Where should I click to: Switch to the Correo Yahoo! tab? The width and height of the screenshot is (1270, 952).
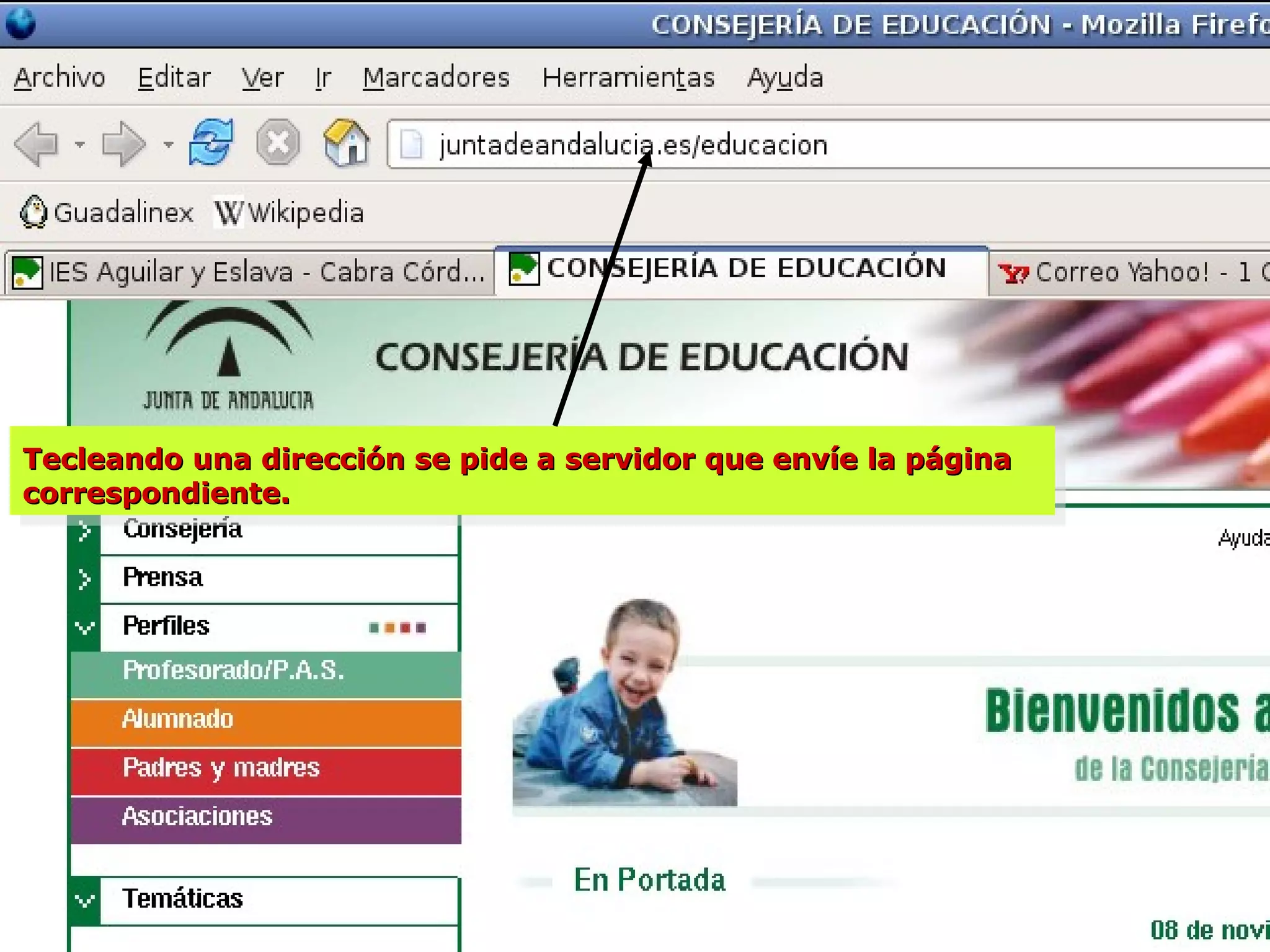pyautogui.click(x=1129, y=272)
